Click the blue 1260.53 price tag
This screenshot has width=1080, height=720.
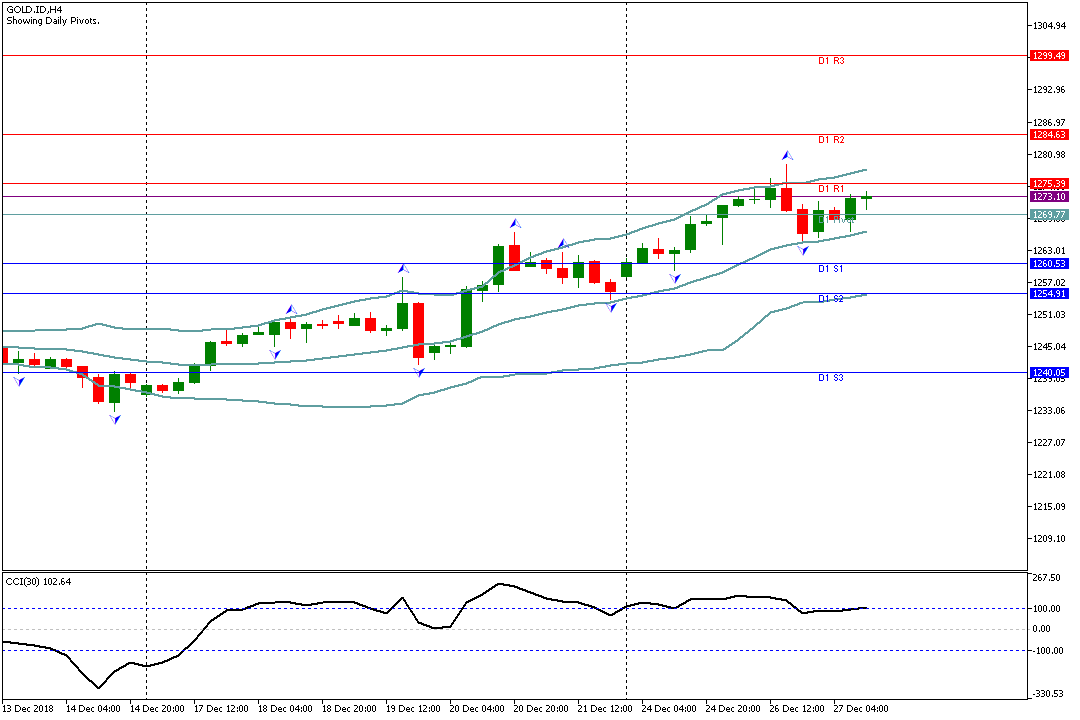tap(1049, 264)
